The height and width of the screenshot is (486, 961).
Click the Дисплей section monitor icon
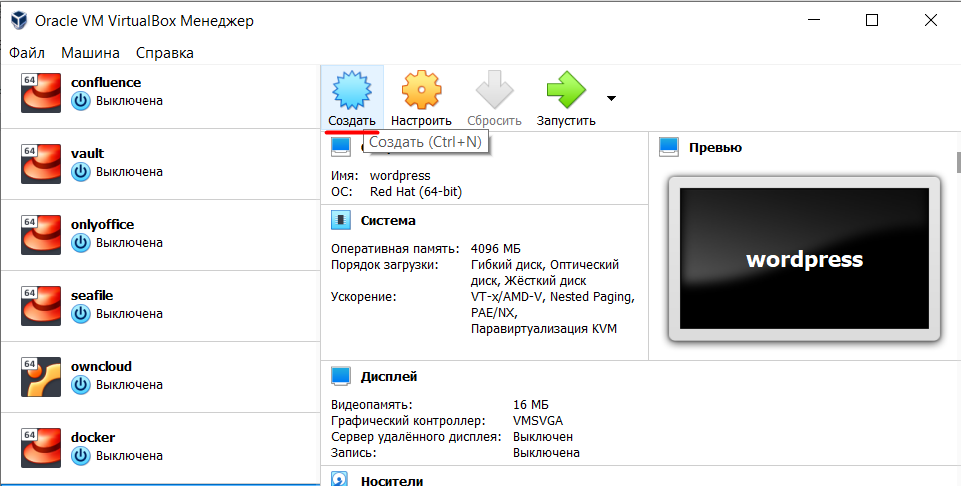click(341, 376)
